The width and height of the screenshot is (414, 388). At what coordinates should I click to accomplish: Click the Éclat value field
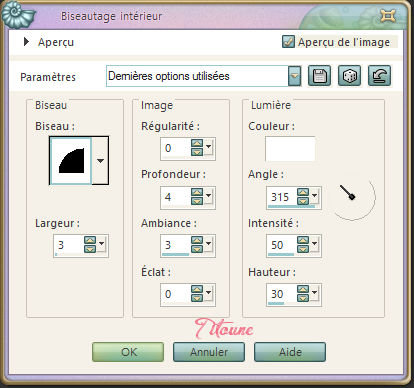tap(176, 294)
